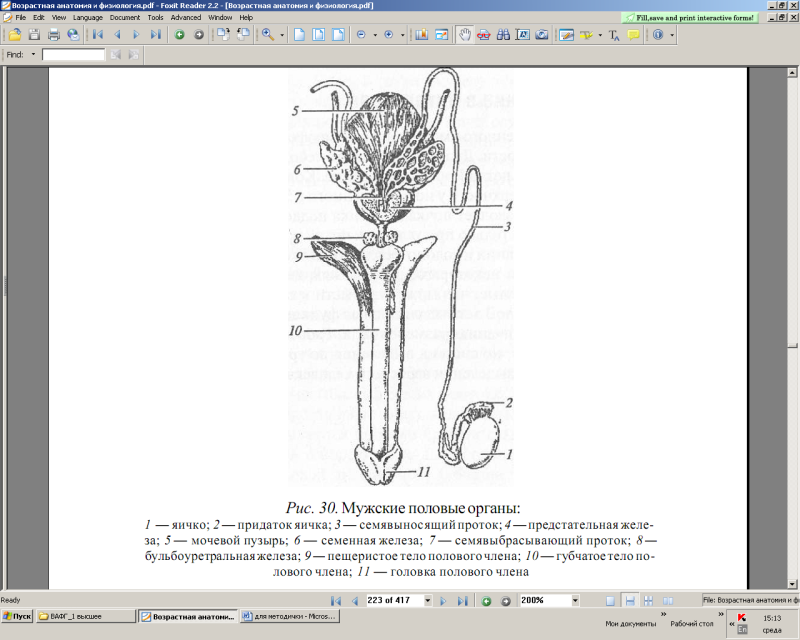Click 'Fill, save and print interactive forms' banner
The width and height of the screenshot is (800, 640).
point(689,17)
